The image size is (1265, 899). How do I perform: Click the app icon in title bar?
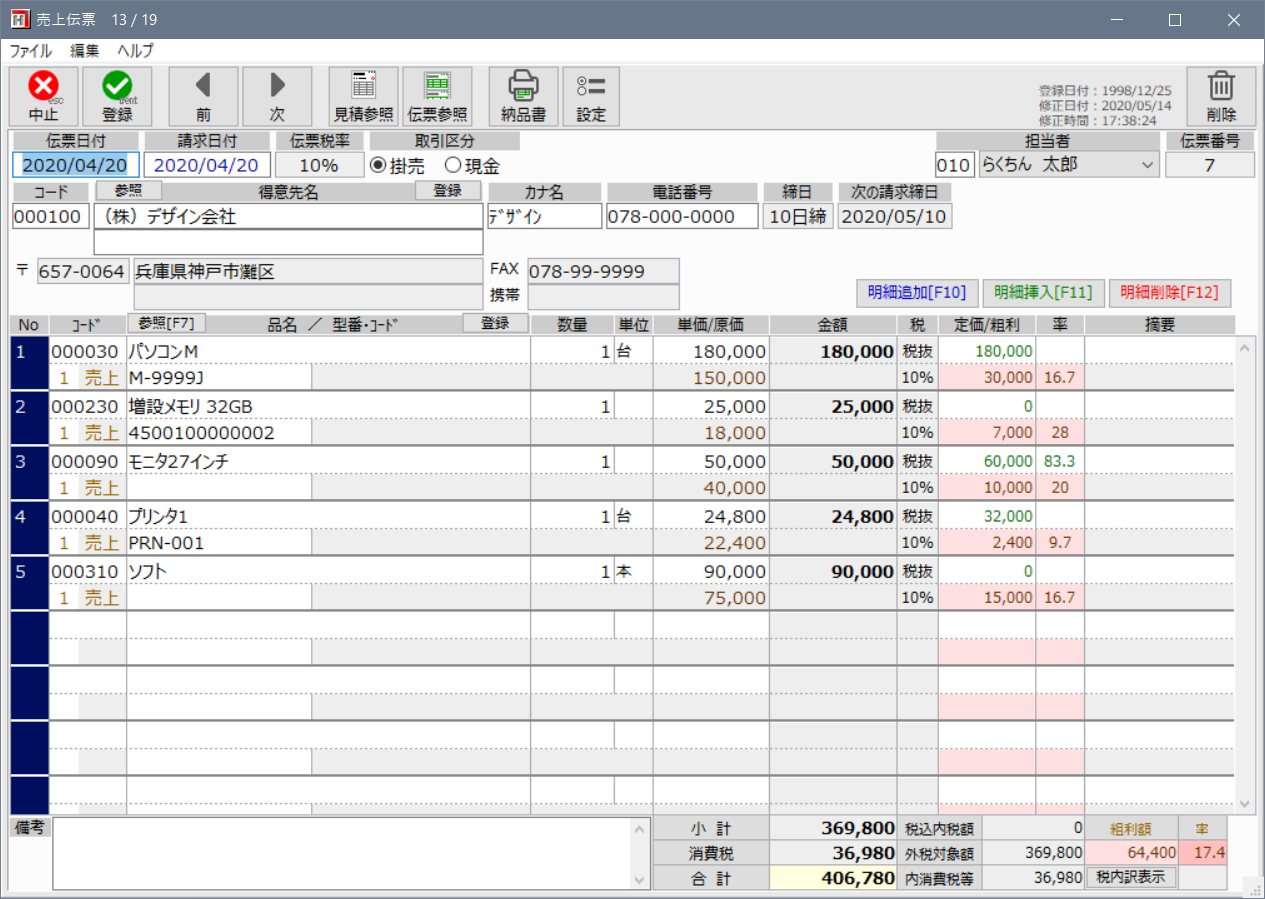19,19
